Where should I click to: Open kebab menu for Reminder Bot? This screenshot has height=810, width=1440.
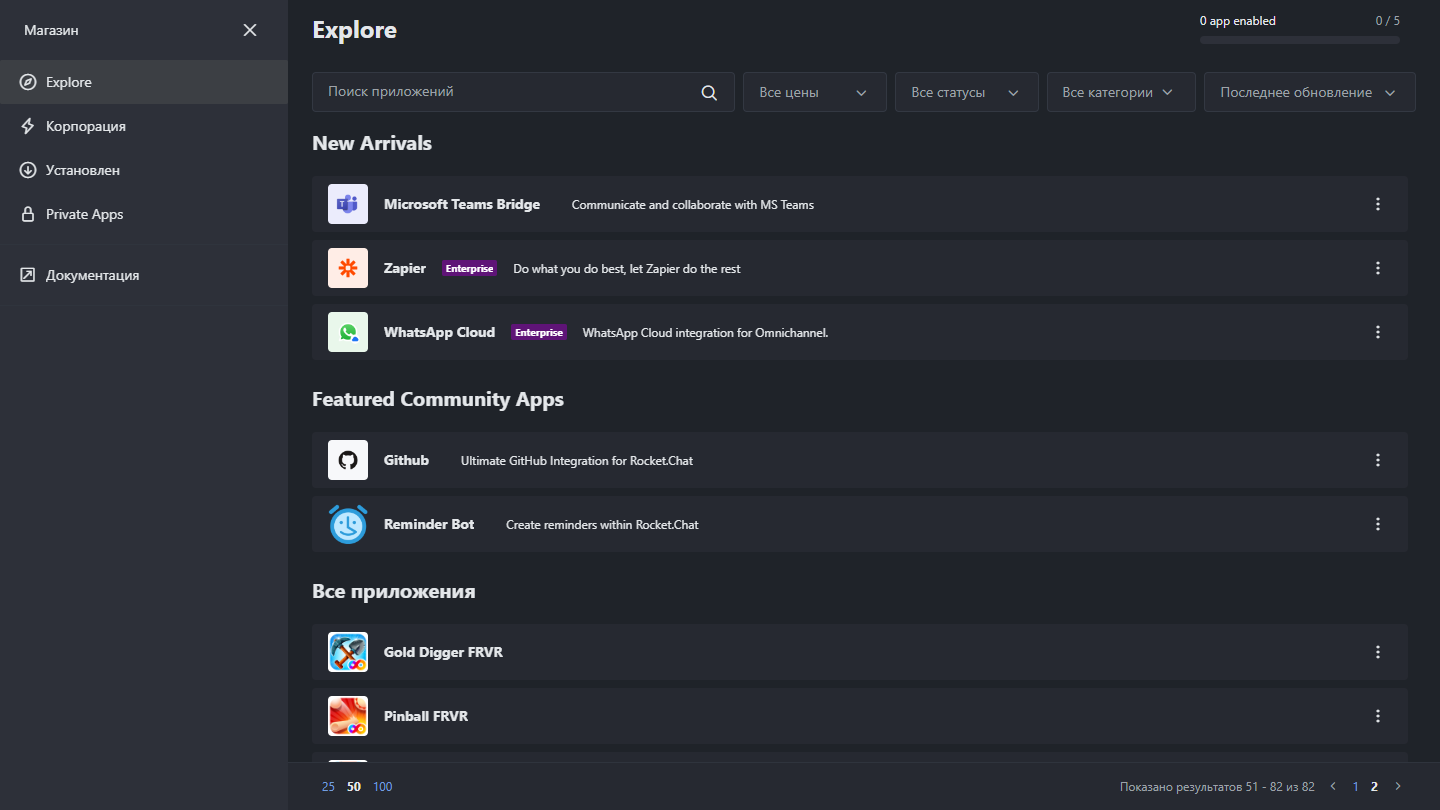1378,524
